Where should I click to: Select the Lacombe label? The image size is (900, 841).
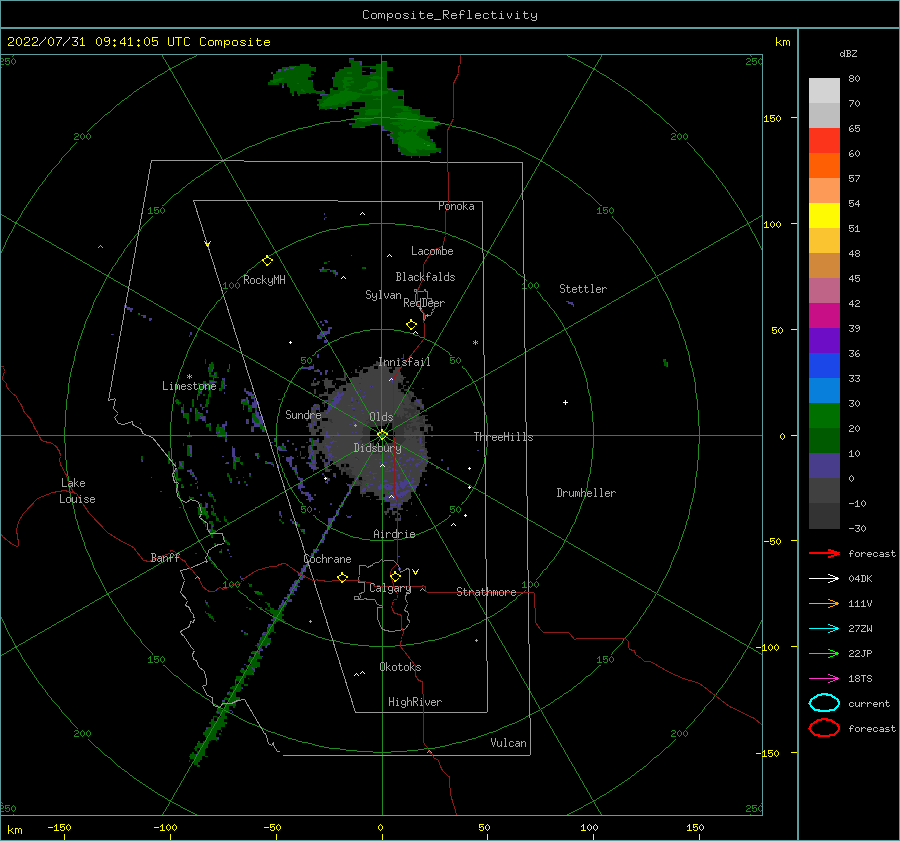pyautogui.click(x=432, y=251)
